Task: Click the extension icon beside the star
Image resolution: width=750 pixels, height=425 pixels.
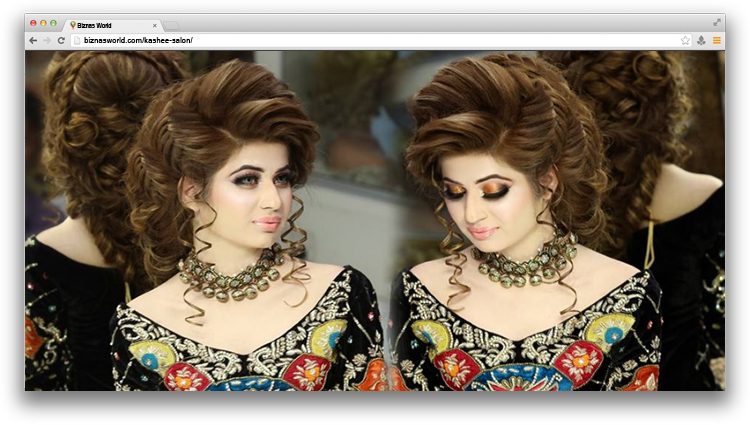Action: pyautogui.click(x=701, y=41)
